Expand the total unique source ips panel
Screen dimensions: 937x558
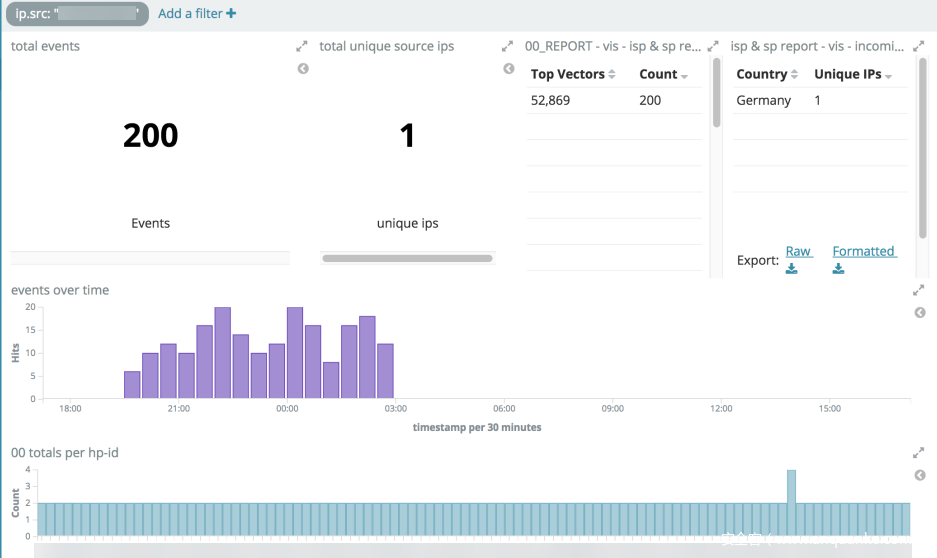pos(507,47)
